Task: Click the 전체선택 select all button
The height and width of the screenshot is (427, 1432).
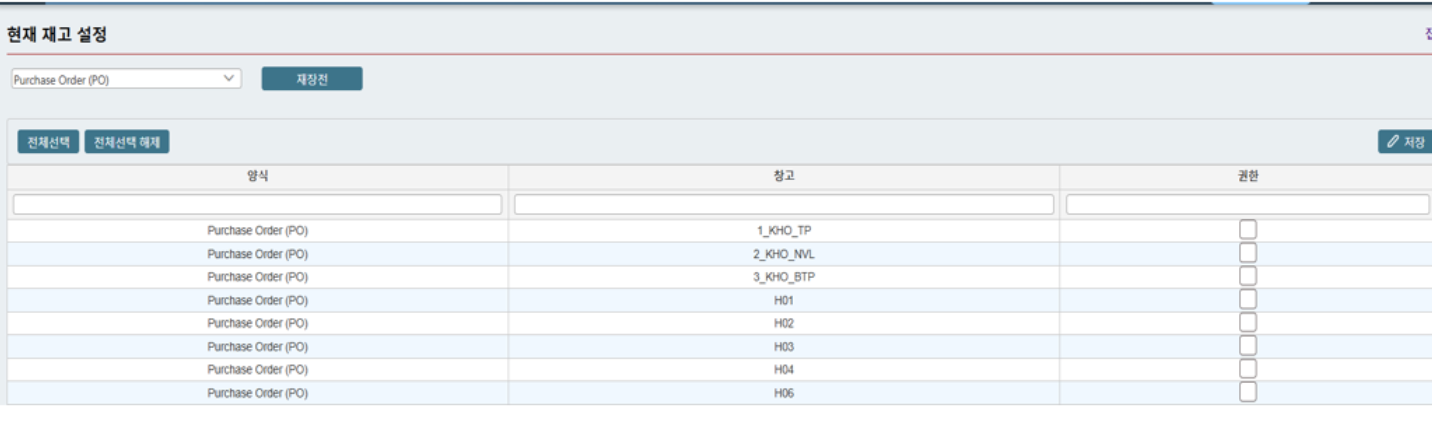Action: coord(48,142)
